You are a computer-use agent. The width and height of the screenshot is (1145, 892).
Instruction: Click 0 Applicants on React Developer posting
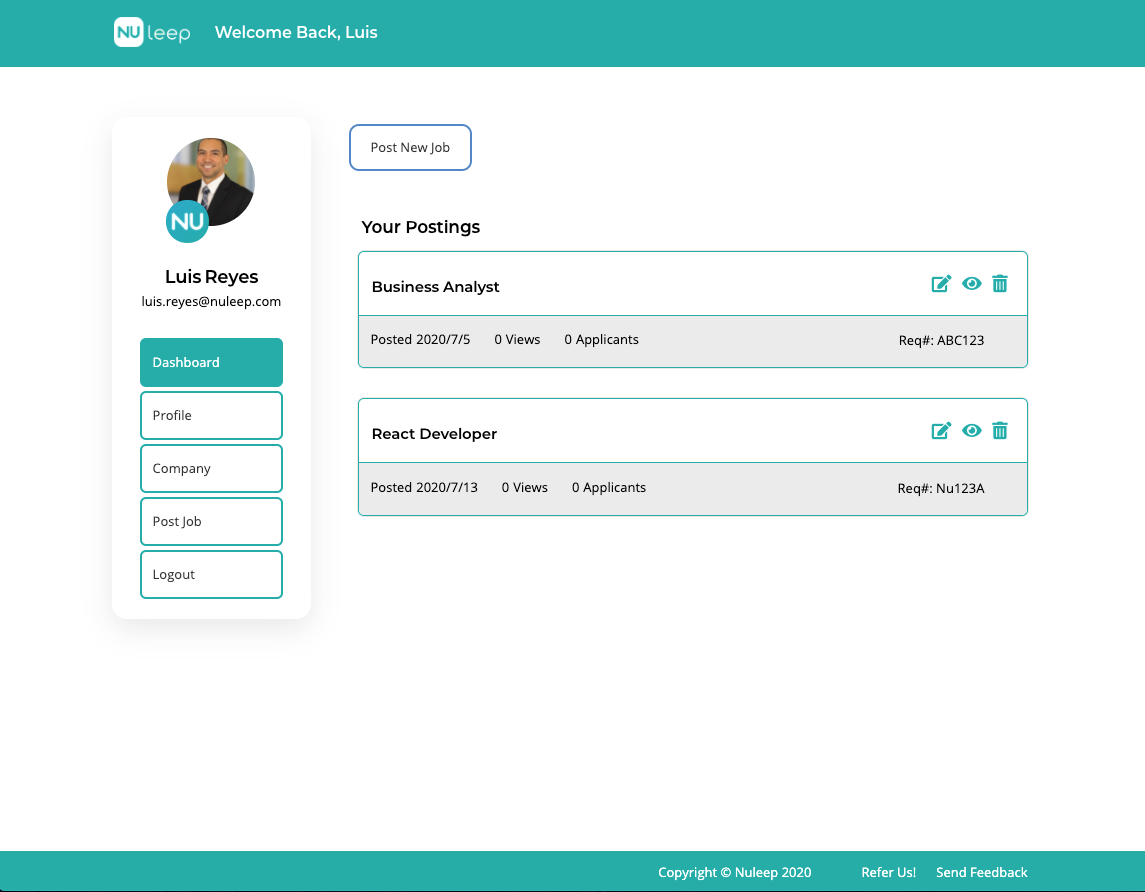pos(608,488)
